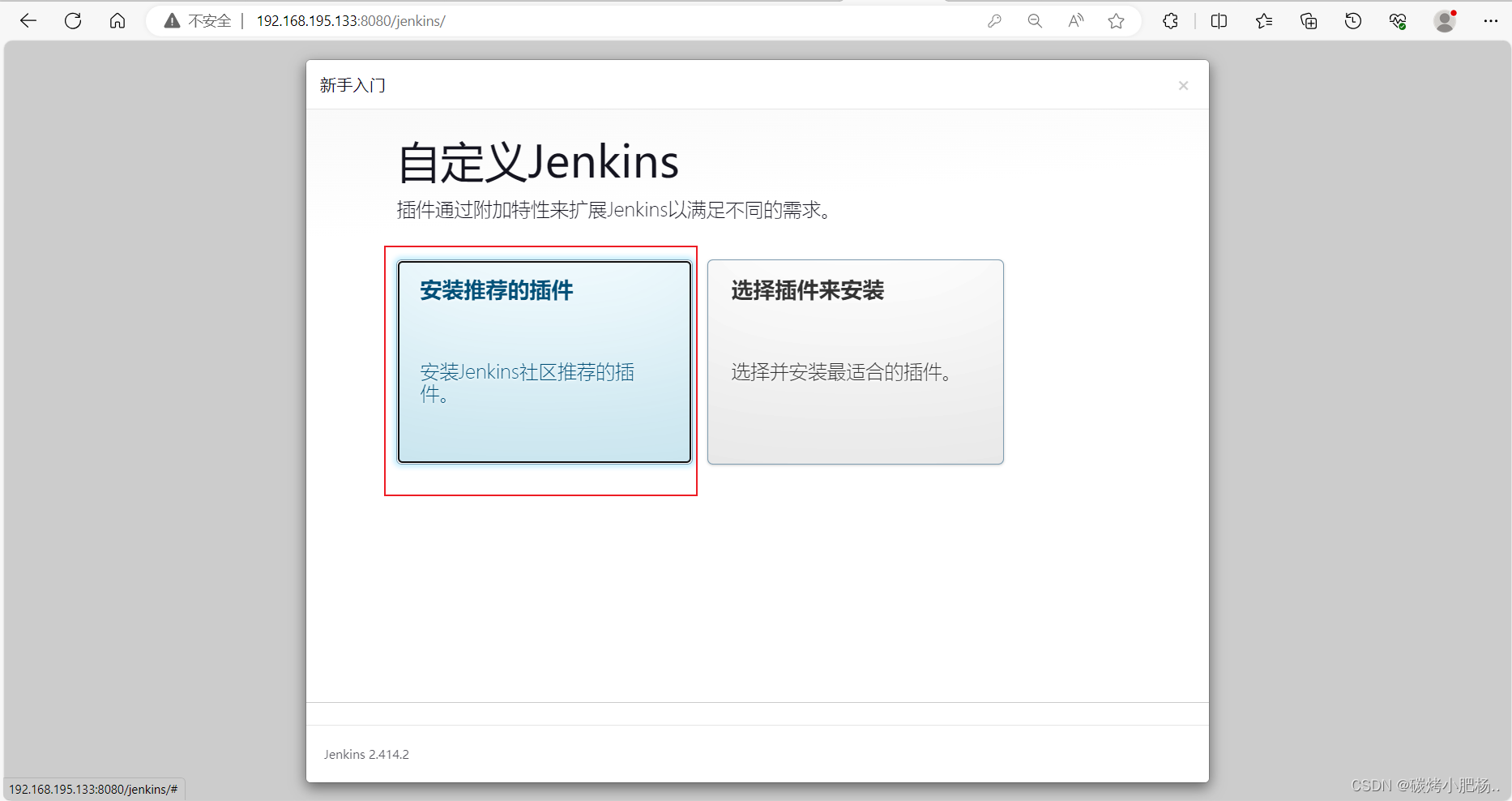Screen dimensions: 1512x801
Task: Click the zoom magnifier in address bar
Action: coord(1035,20)
